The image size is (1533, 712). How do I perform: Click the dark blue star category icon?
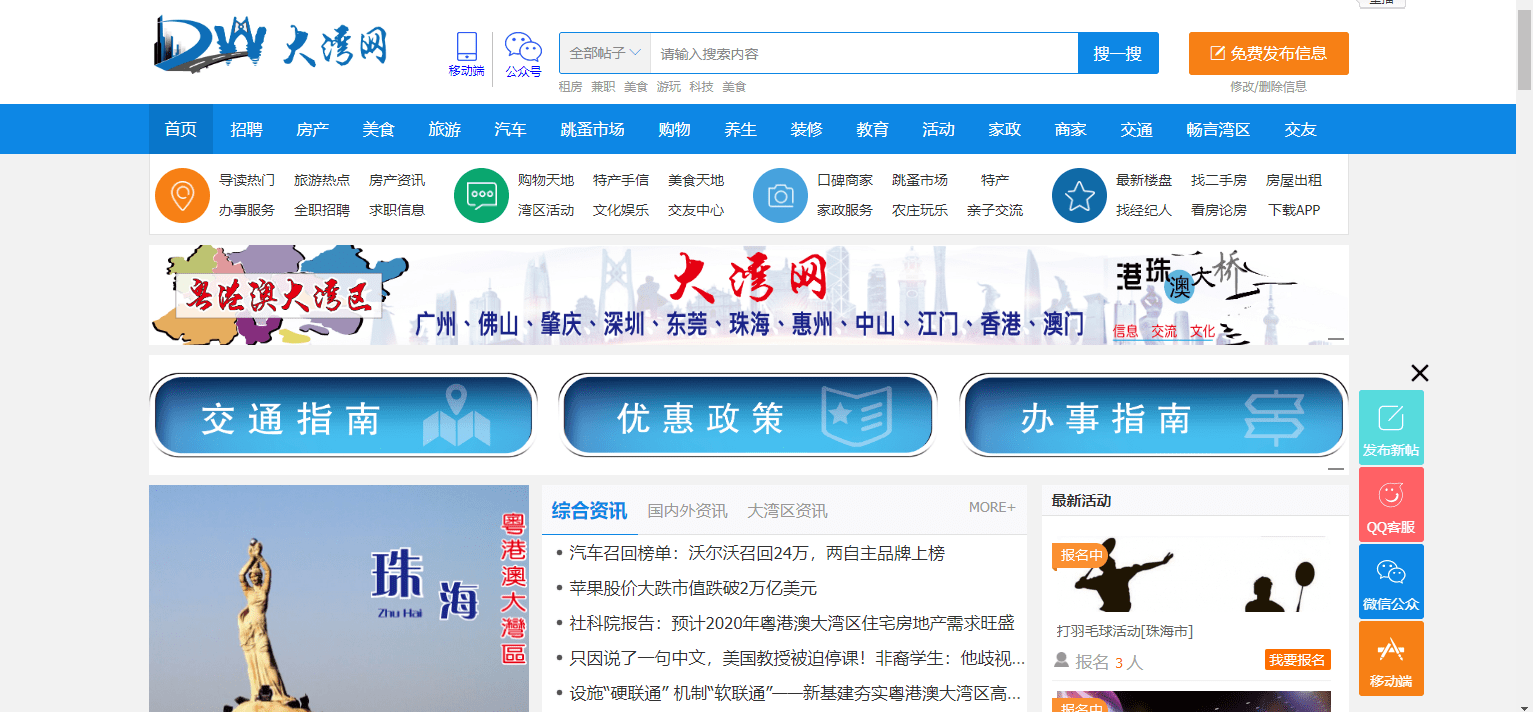pos(1079,195)
